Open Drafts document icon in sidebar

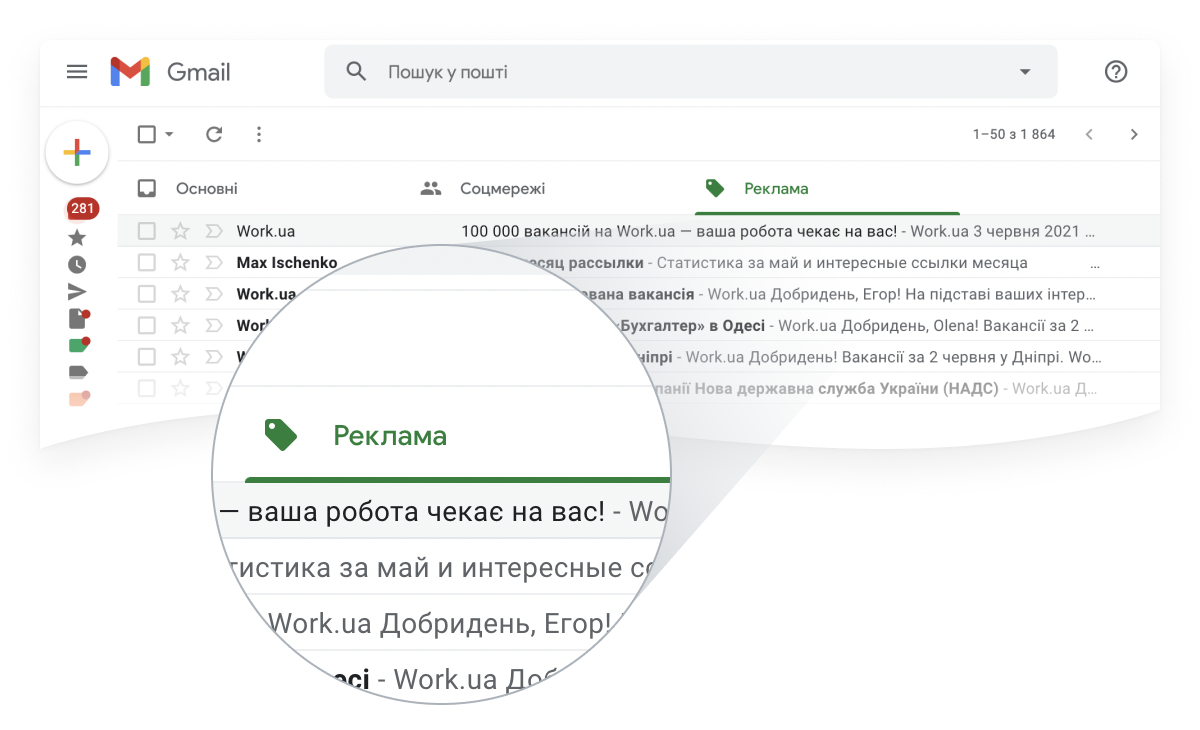[x=78, y=319]
